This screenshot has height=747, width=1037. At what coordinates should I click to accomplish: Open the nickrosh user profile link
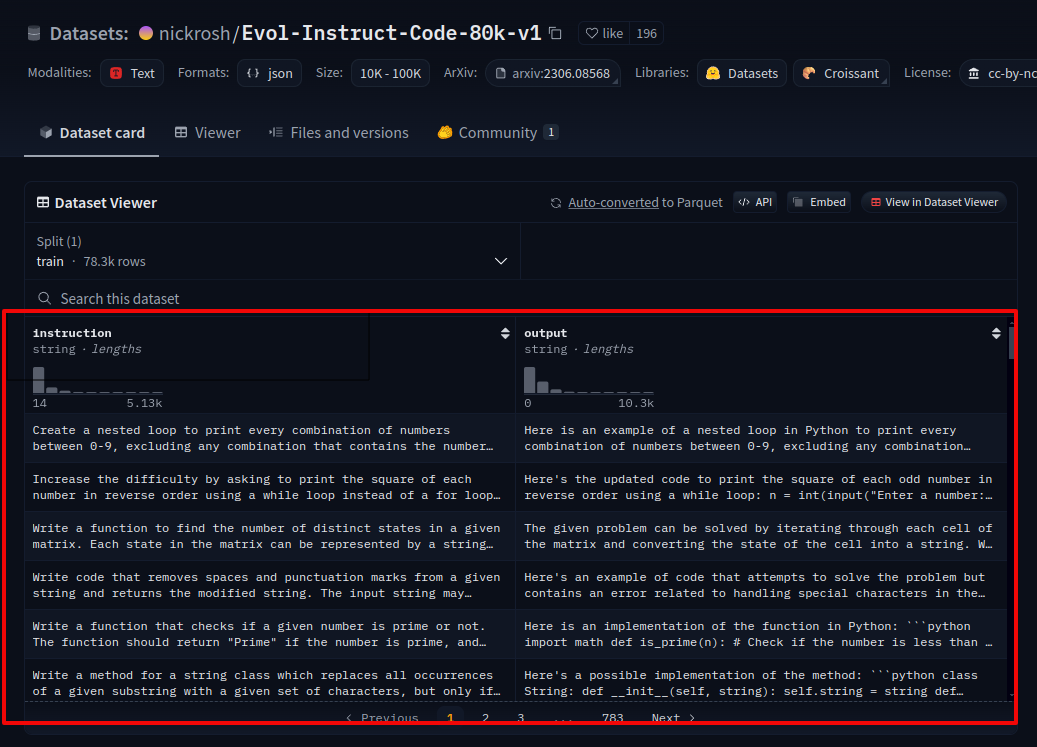coord(194,33)
